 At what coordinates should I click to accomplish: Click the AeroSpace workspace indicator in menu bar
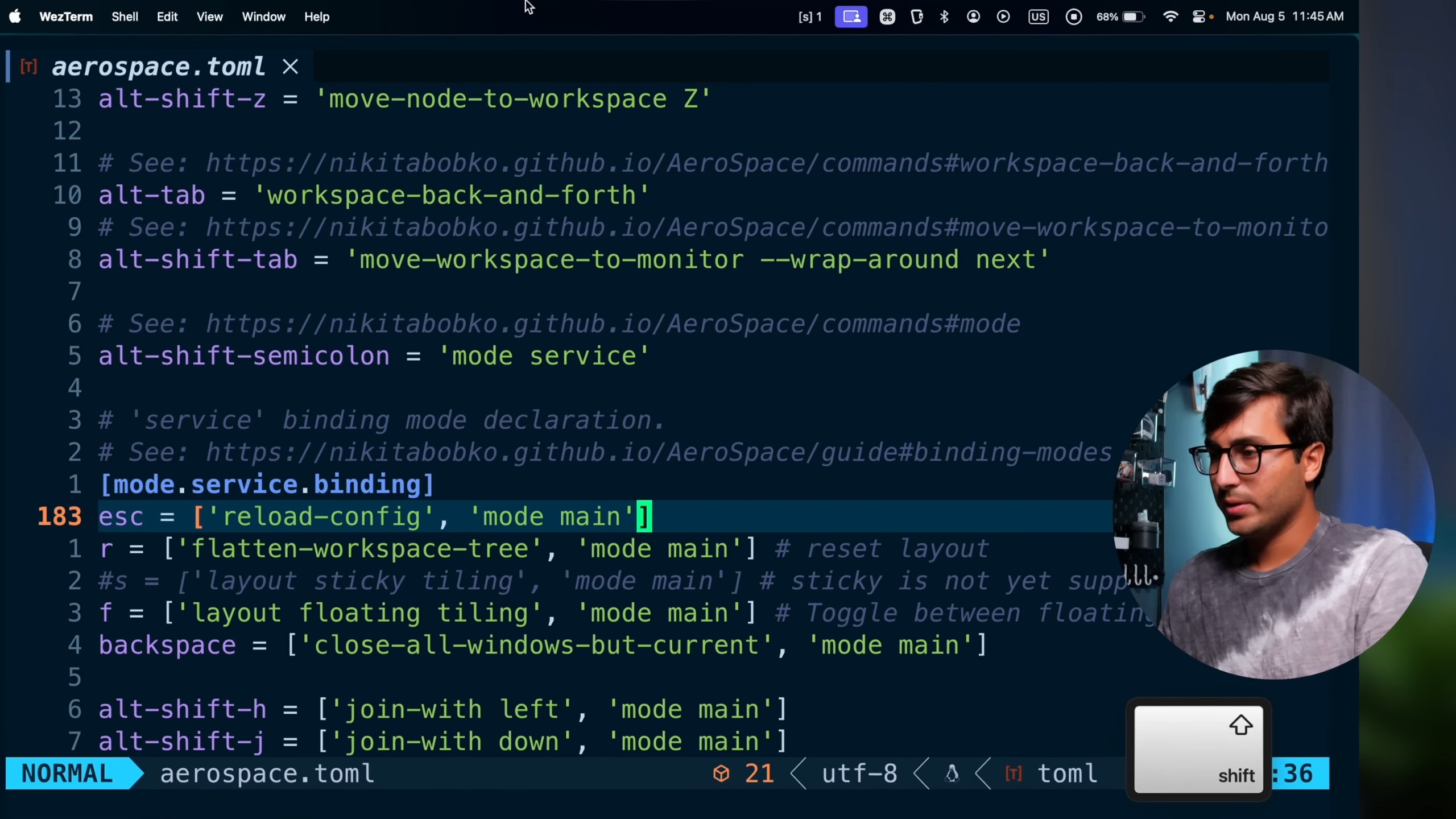coord(810,17)
